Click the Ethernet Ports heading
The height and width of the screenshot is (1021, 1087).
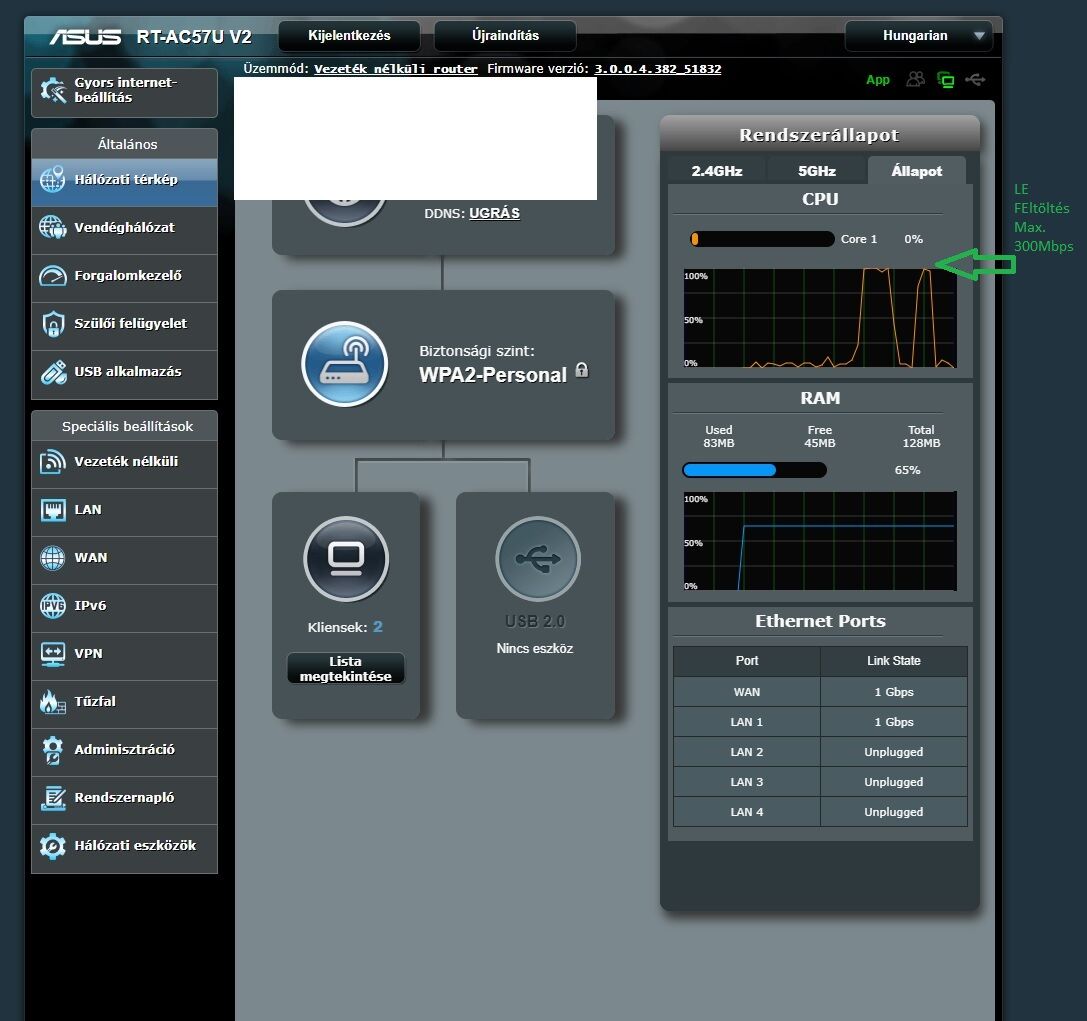tap(820, 621)
